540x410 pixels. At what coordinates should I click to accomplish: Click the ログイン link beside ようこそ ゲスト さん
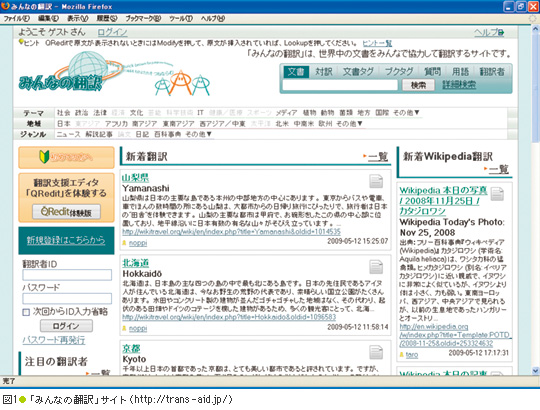(112, 32)
